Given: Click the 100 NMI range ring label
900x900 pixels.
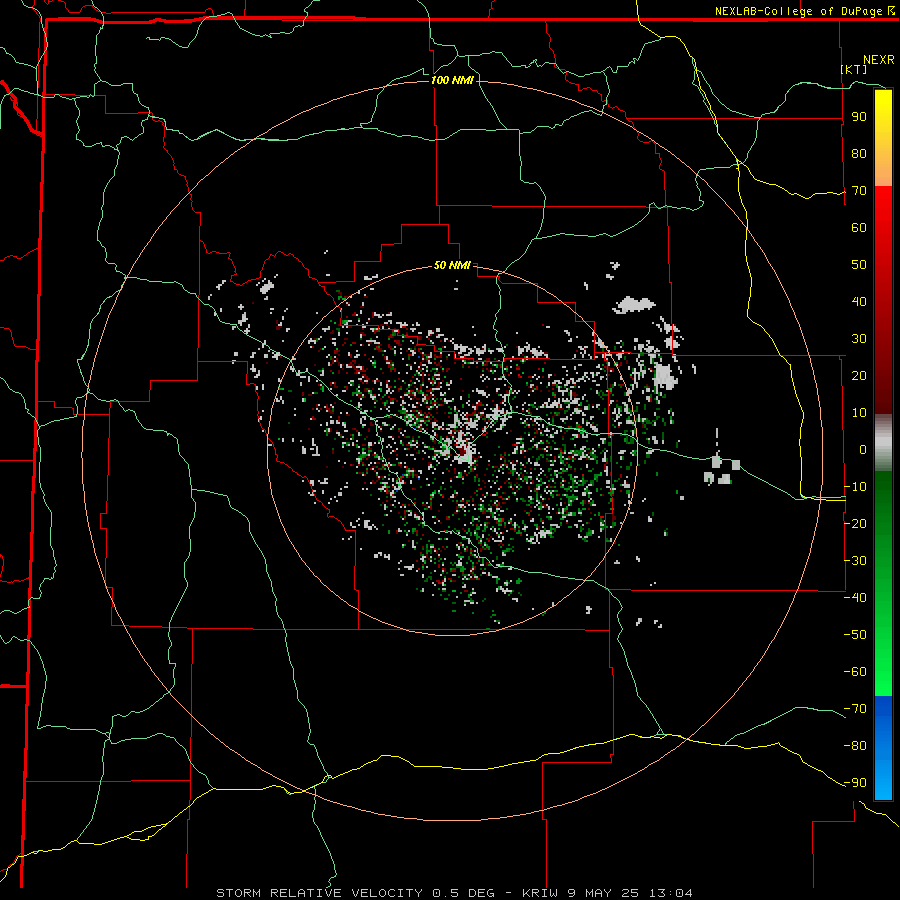Looking at the screenshot, I should (452, 80).
